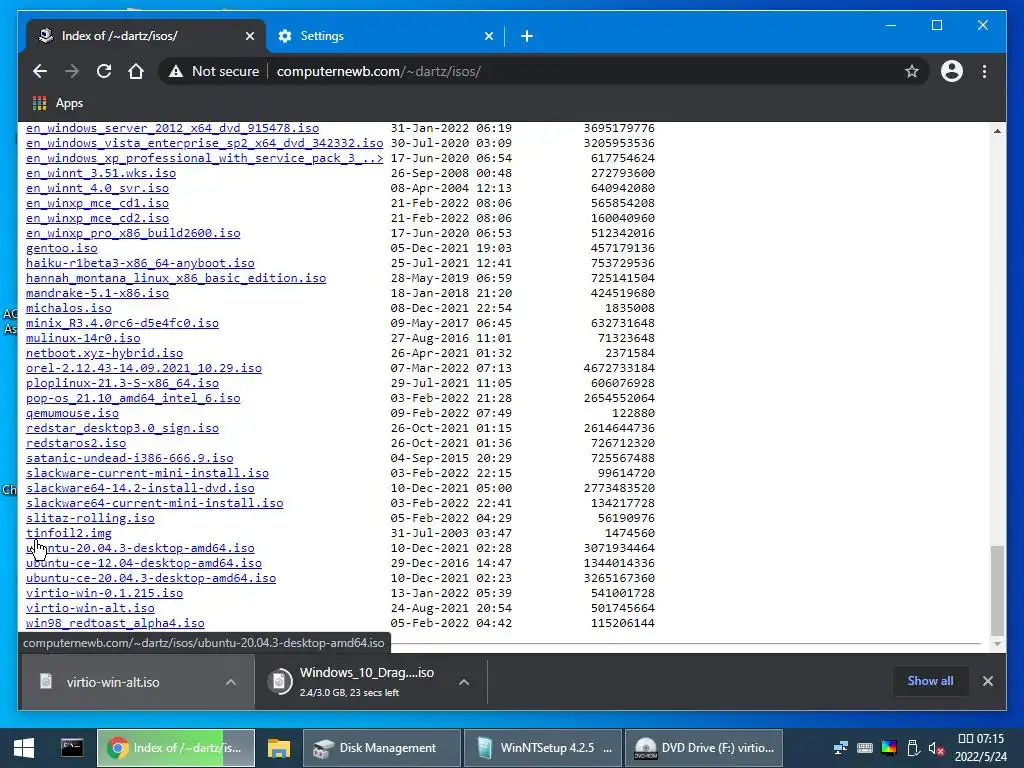Close the Settings tab

coord(488,36)
